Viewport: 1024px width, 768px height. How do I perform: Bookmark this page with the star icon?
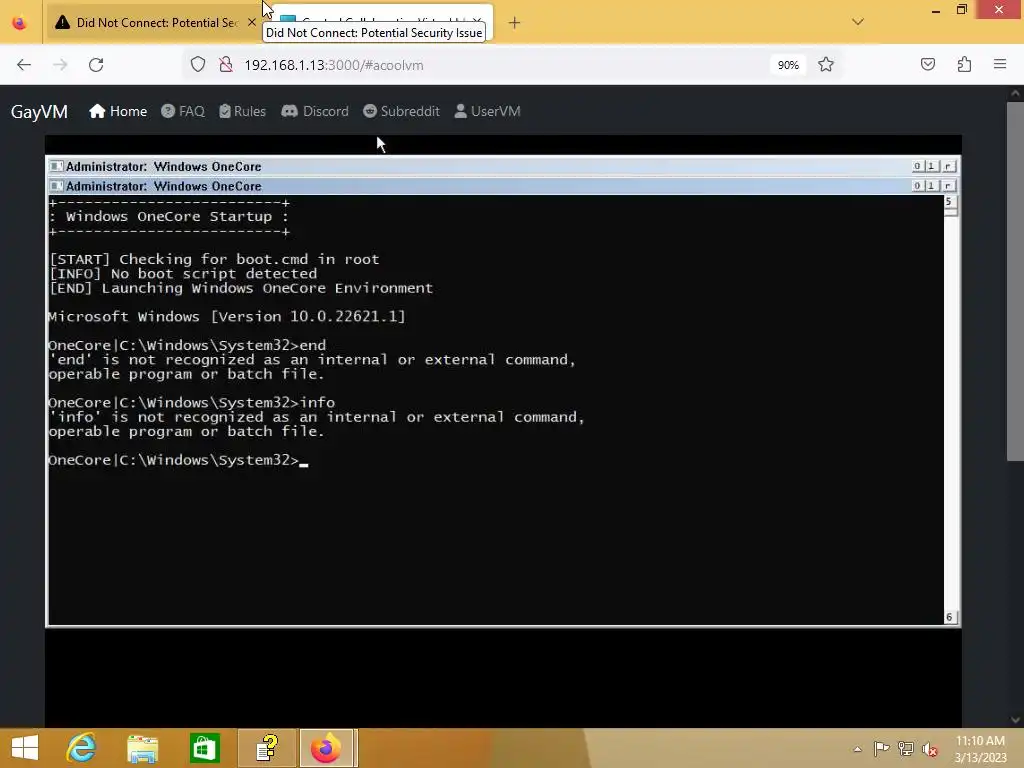pyautogui.click(x=825, y=65)
